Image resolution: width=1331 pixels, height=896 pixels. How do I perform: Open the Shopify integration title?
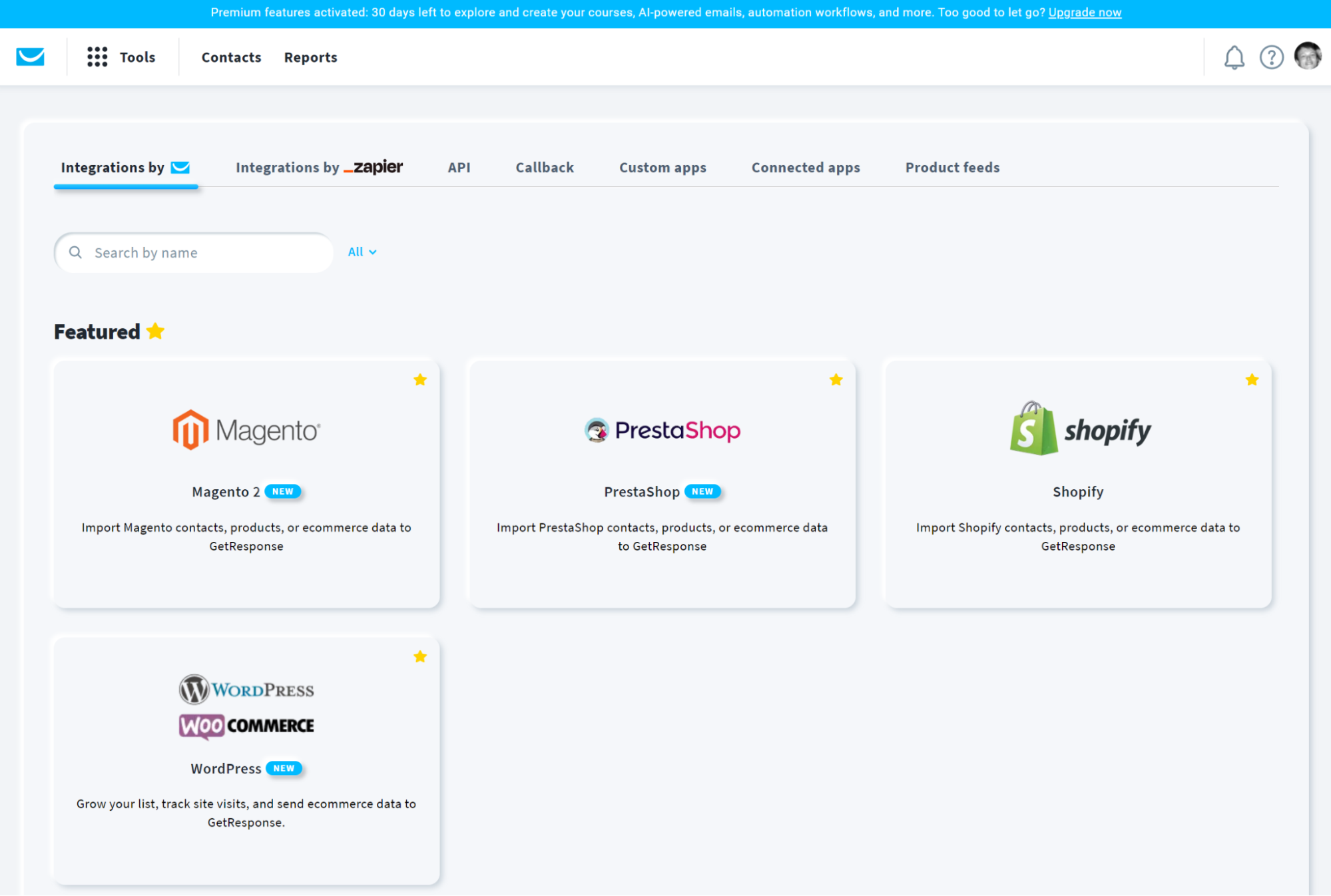click(1078, 492)
